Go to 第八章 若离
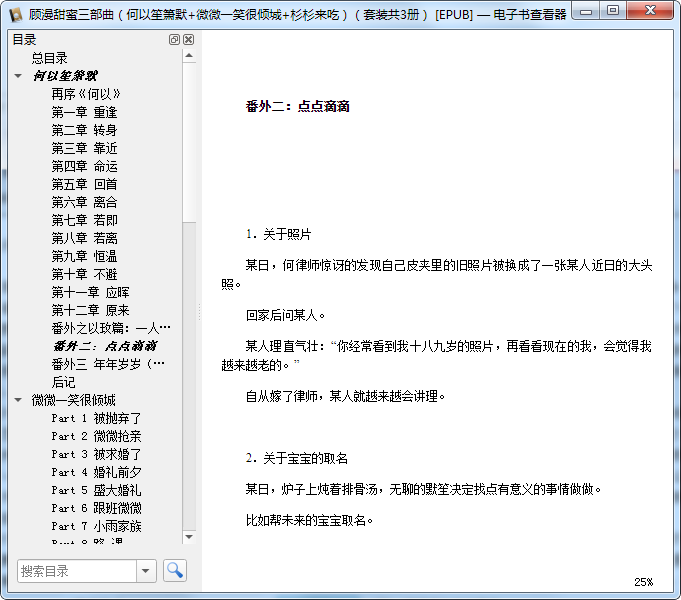 coord(84,238)
